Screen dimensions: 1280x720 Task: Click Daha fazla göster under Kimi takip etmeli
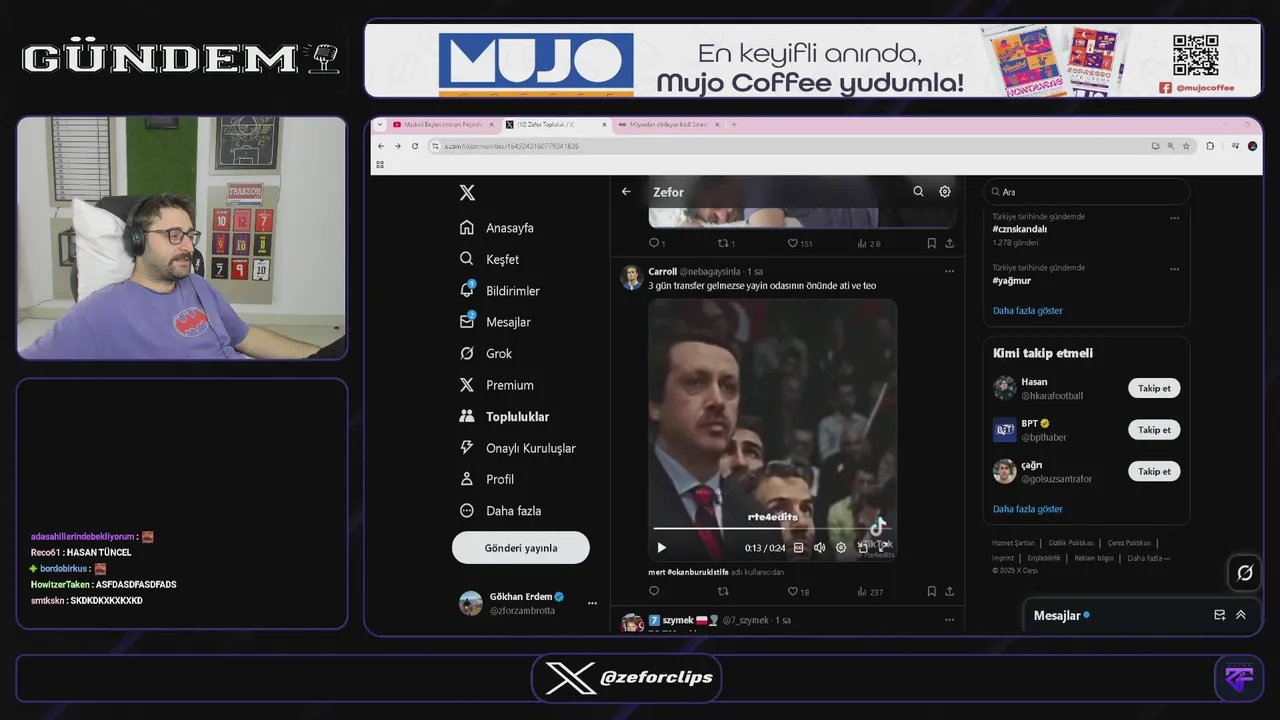click(1027, 509)
